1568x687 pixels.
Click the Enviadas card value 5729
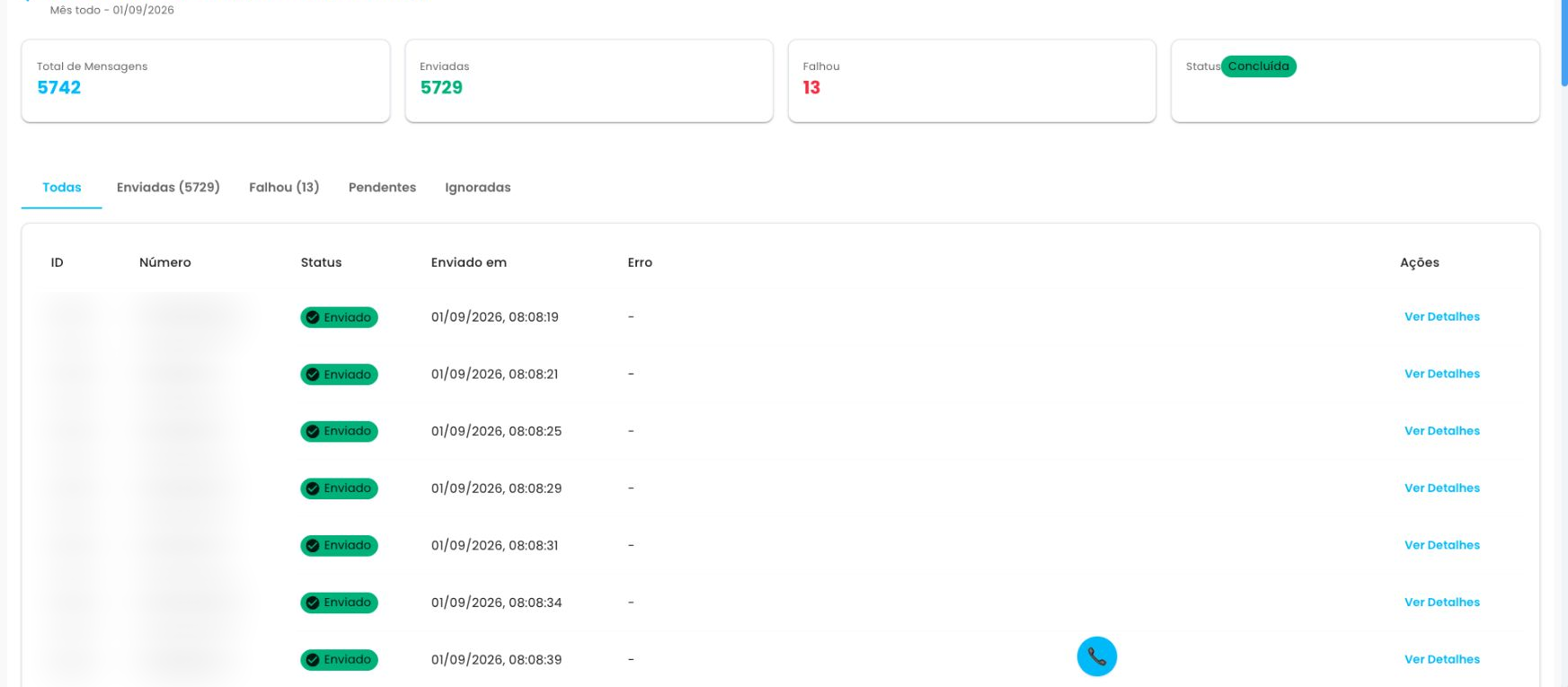441,87
